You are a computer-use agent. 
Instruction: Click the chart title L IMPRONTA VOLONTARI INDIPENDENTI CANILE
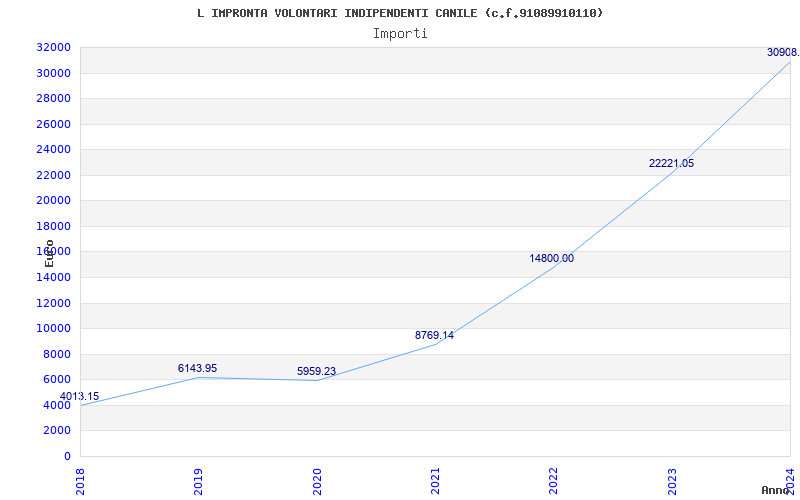tap(400, 13)
